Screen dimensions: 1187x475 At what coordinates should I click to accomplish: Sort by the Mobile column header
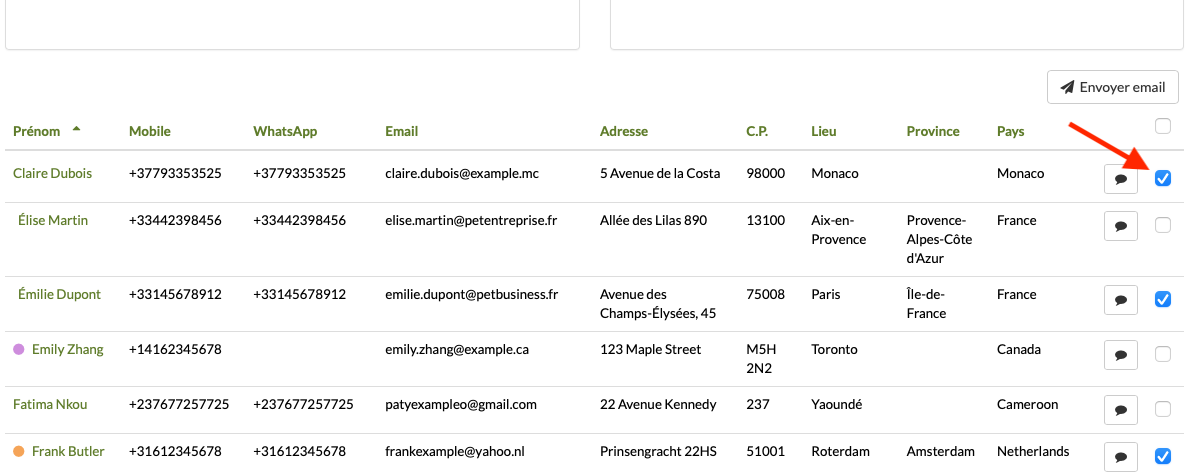(149, 131)
